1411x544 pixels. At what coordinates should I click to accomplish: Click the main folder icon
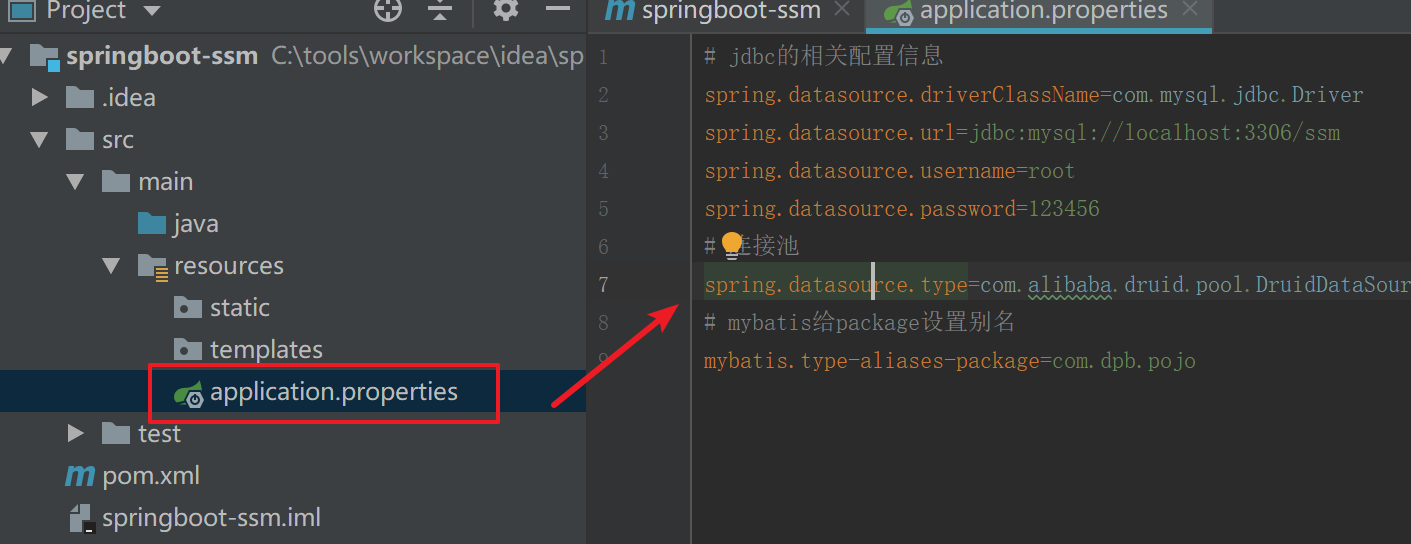coord(116,181)
